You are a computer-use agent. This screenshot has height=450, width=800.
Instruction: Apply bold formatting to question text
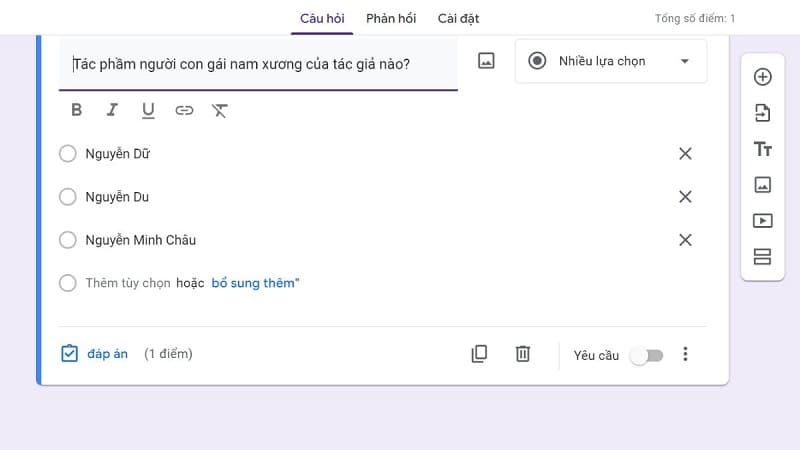(77, 110)
